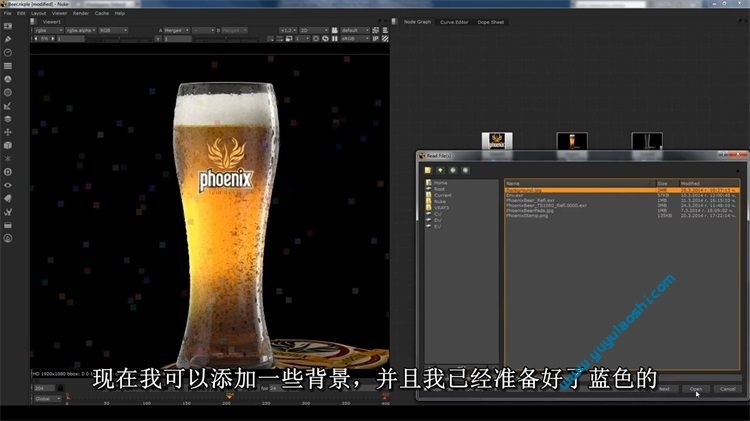The height and width of the screenshot is (421, 750).
Task: Click the third icon in the Read File toolbar
Action: (452, 170)
